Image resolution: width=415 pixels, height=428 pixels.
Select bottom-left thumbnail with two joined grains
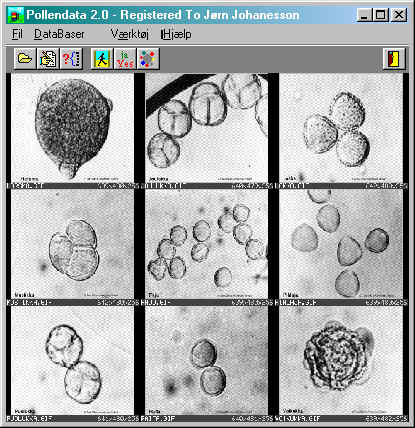tap(73, 360)
